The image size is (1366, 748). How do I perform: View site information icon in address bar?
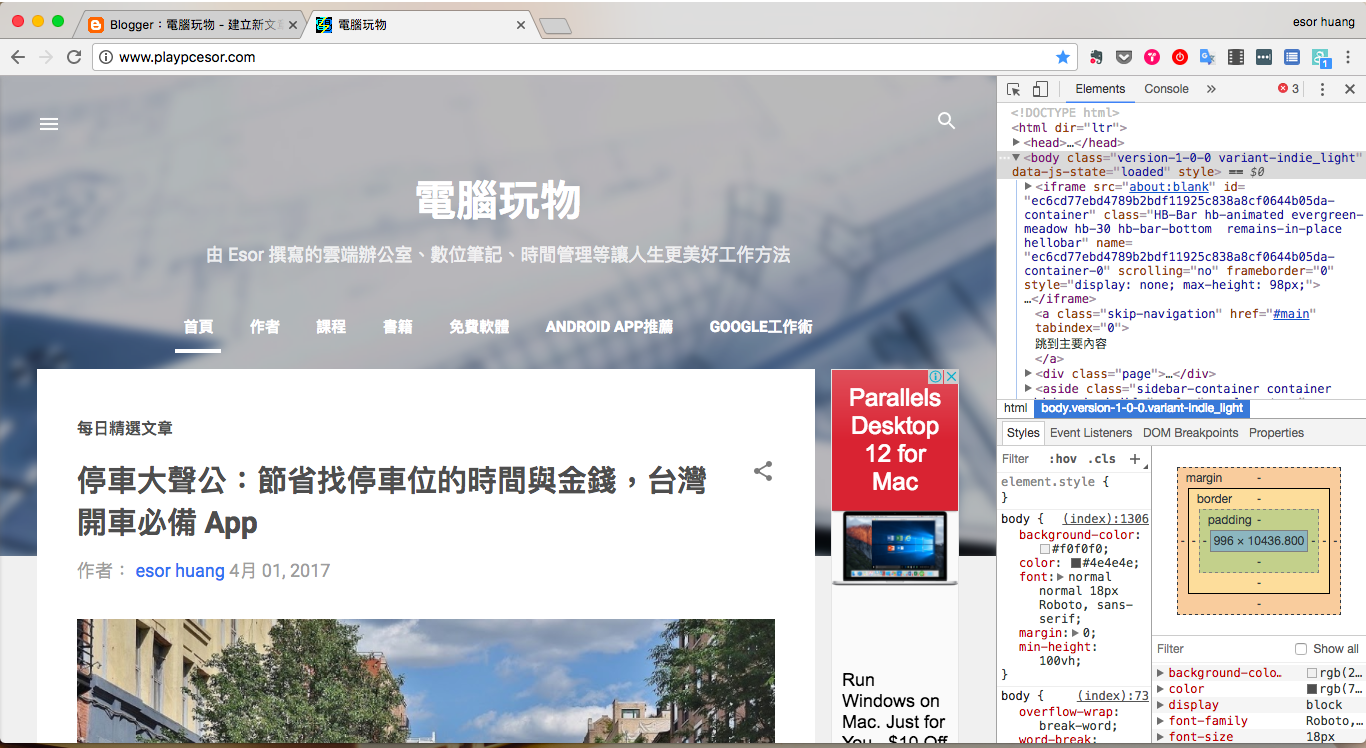click(106, 57)
